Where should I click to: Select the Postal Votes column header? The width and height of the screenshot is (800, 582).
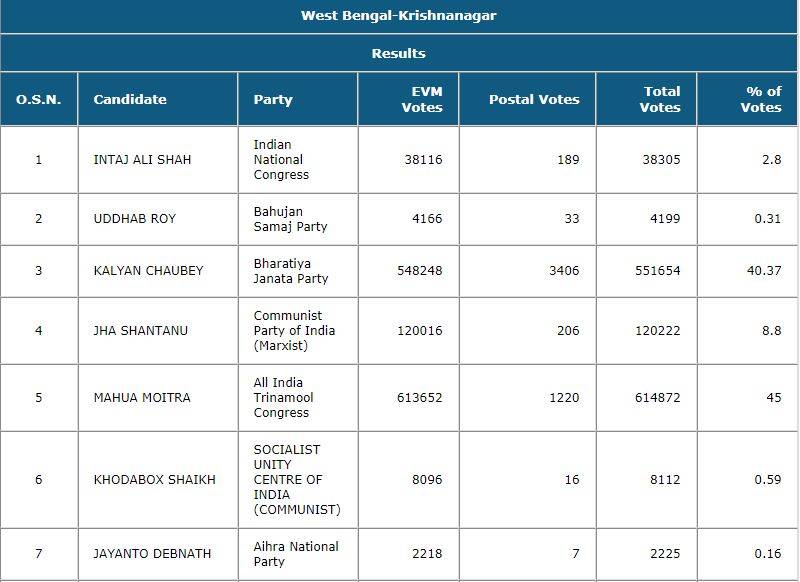tap(534, 99)
